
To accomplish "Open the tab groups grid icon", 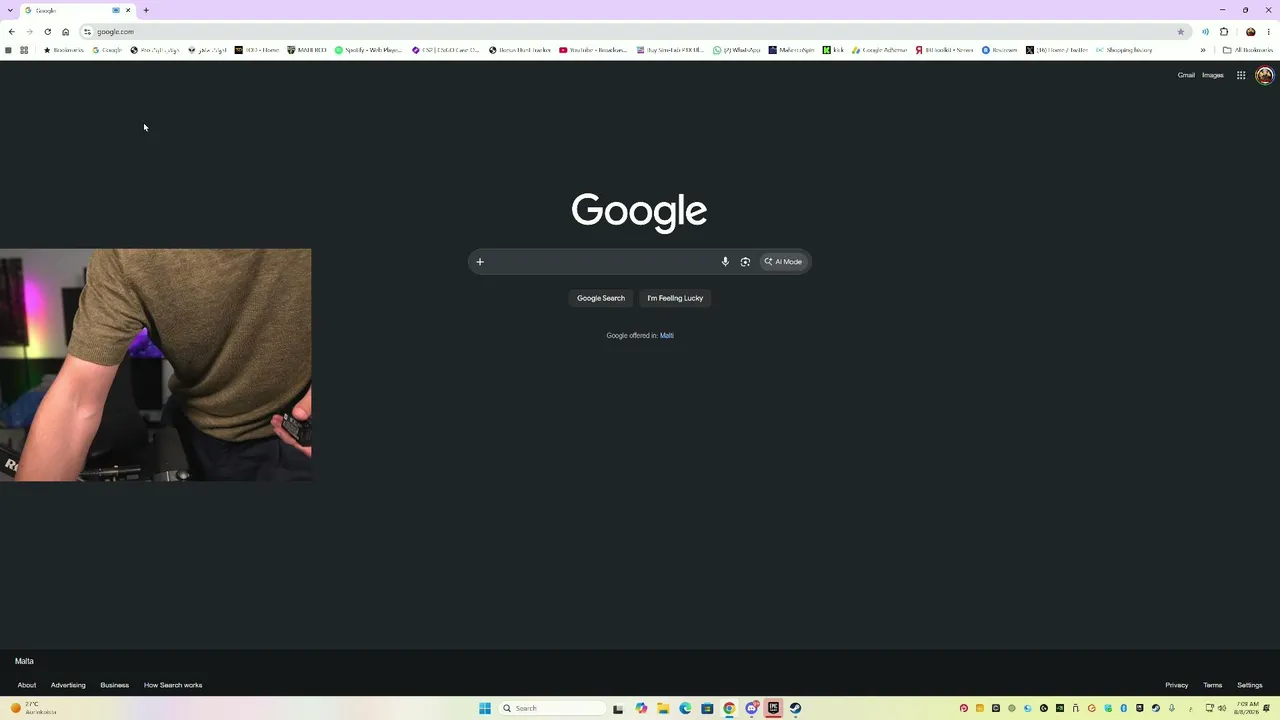I will (24, 50).
